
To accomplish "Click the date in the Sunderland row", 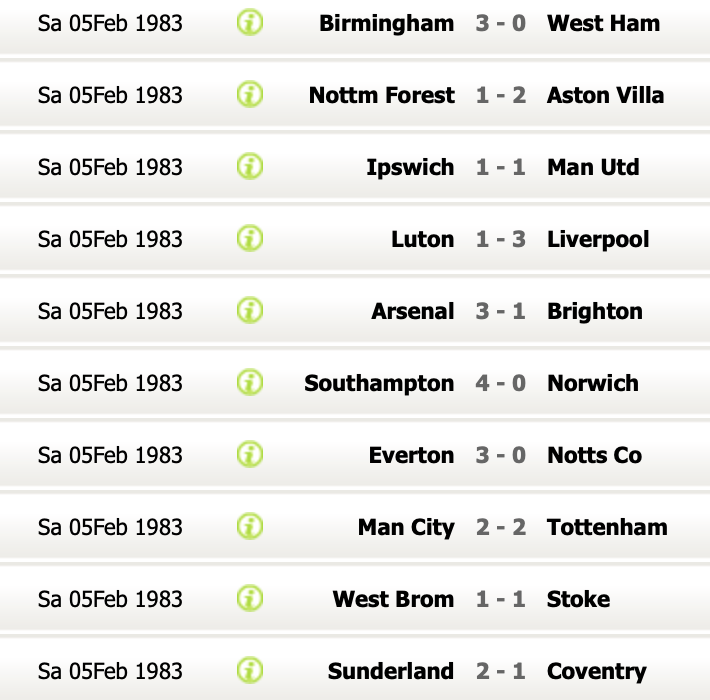I will pos(110,671).
